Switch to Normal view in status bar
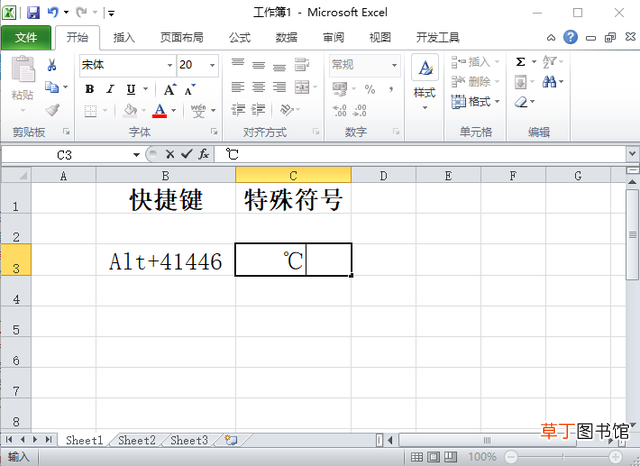The image size is (640, 466). [x=417, y=457]
